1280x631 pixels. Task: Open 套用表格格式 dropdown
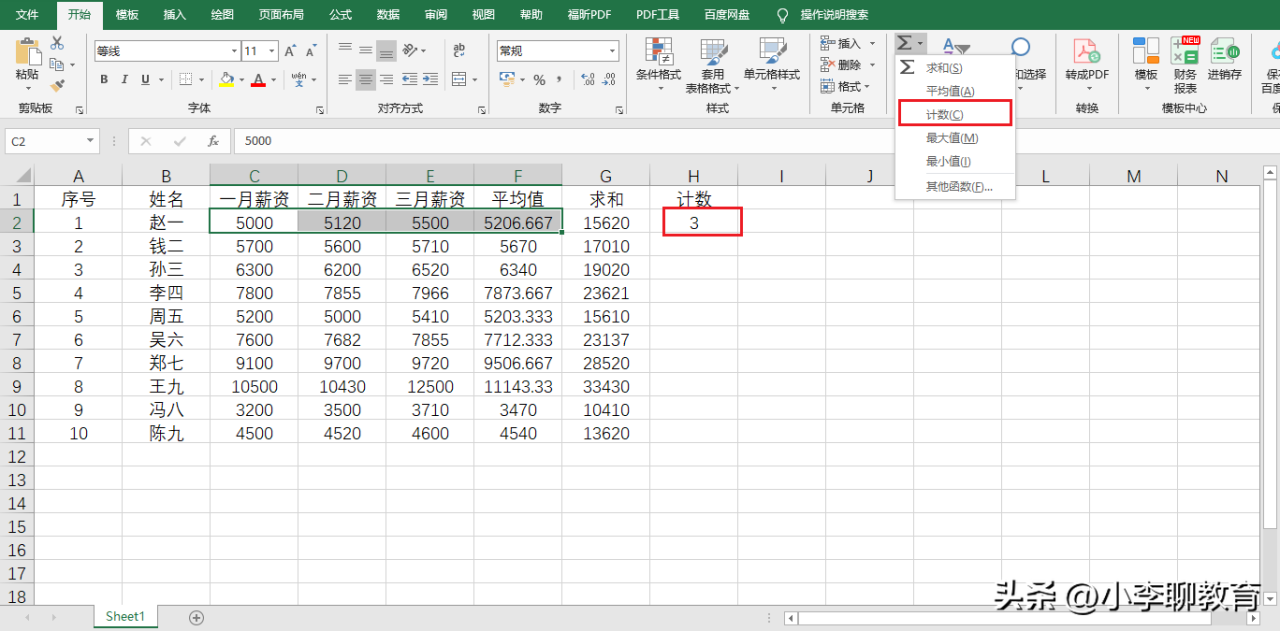tap(713, 66)
